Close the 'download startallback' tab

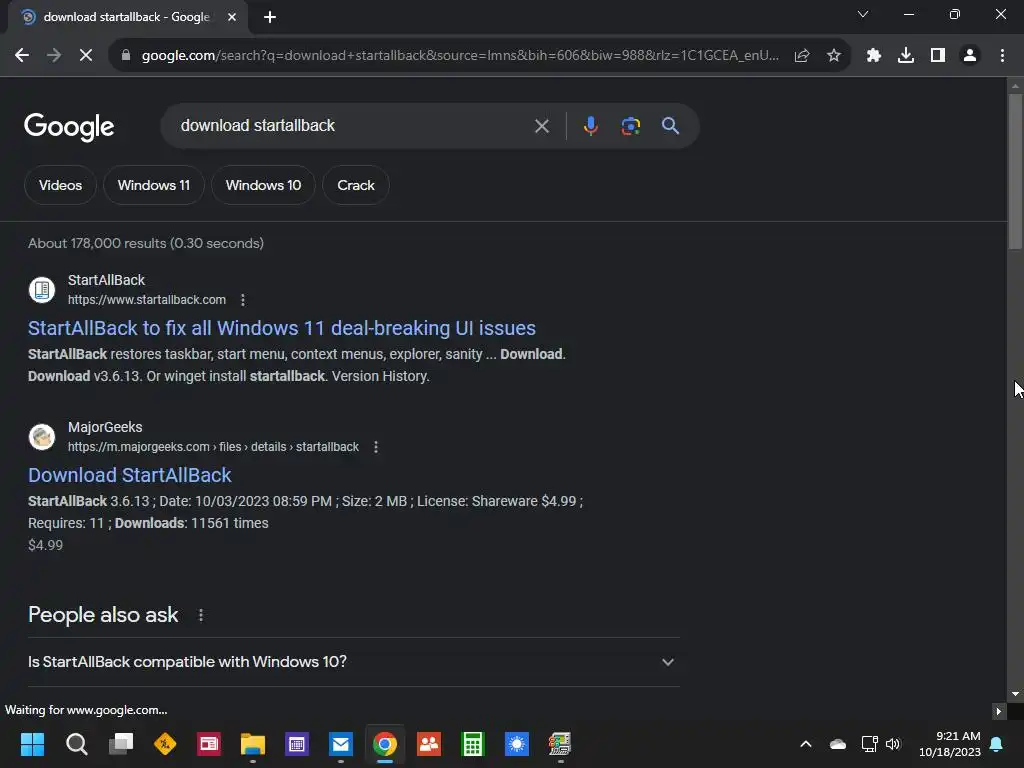[232, 17]
